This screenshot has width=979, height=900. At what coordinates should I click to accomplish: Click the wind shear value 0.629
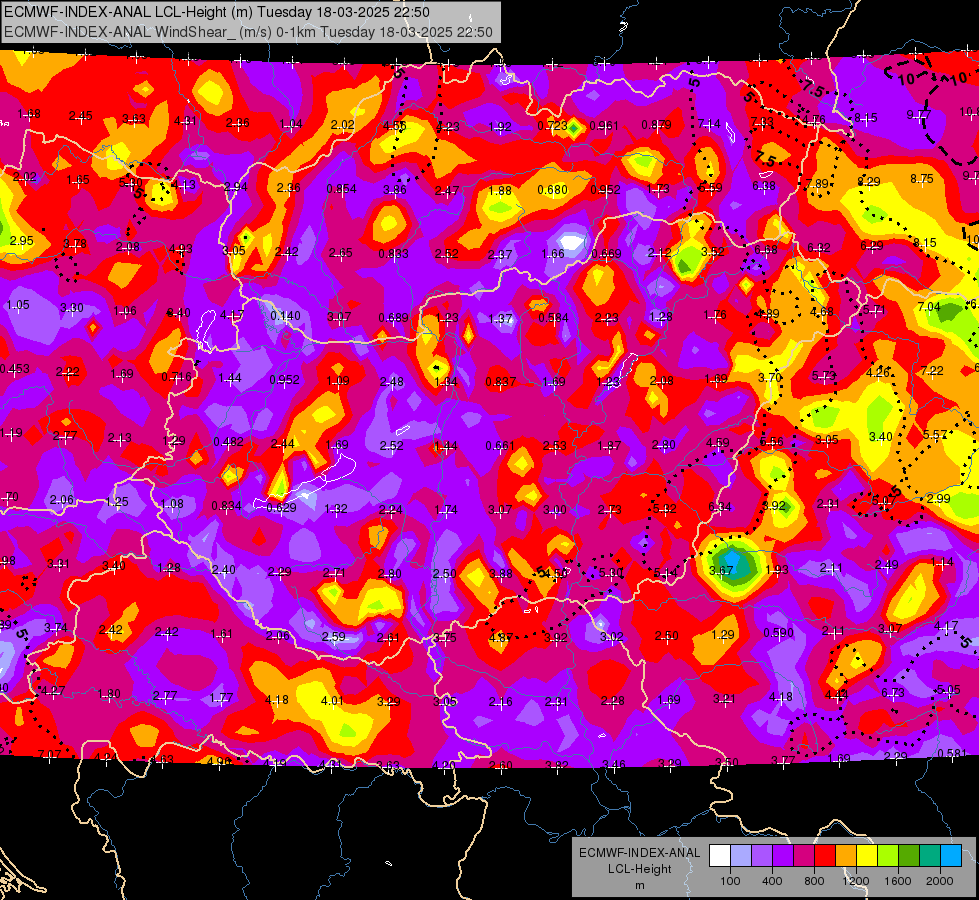[x=281, y=507]
